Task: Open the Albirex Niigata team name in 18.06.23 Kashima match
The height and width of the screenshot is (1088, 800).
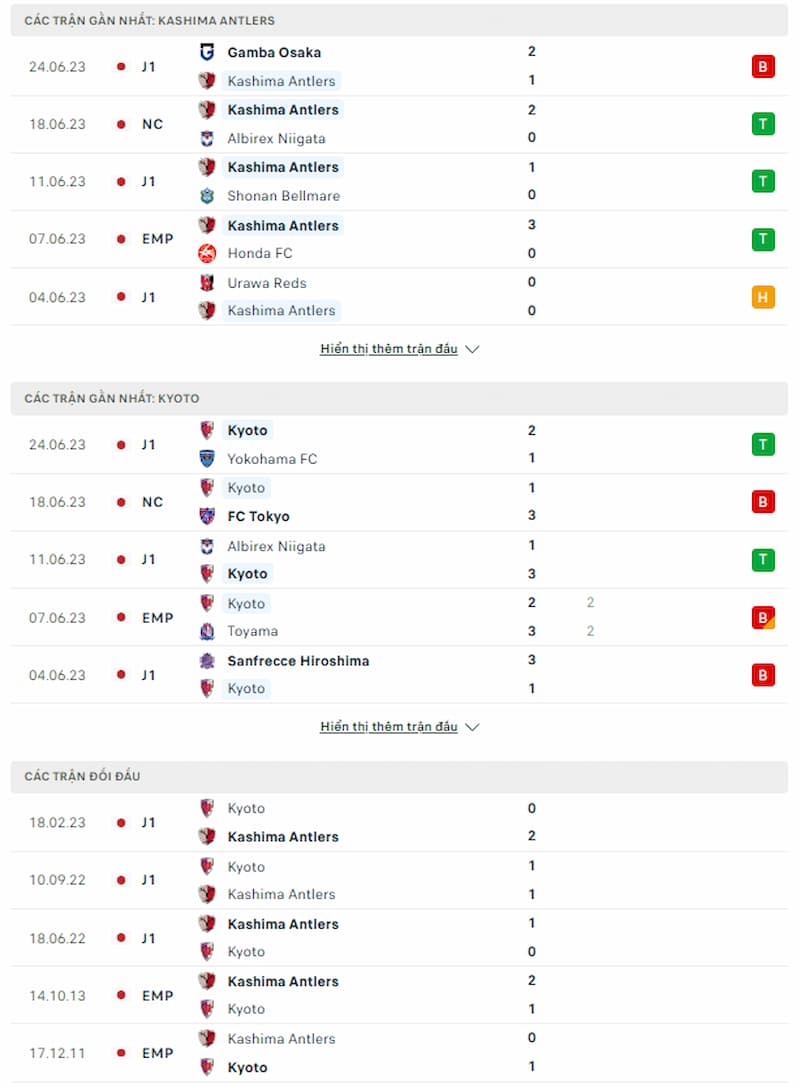Action: click(276, 138)
